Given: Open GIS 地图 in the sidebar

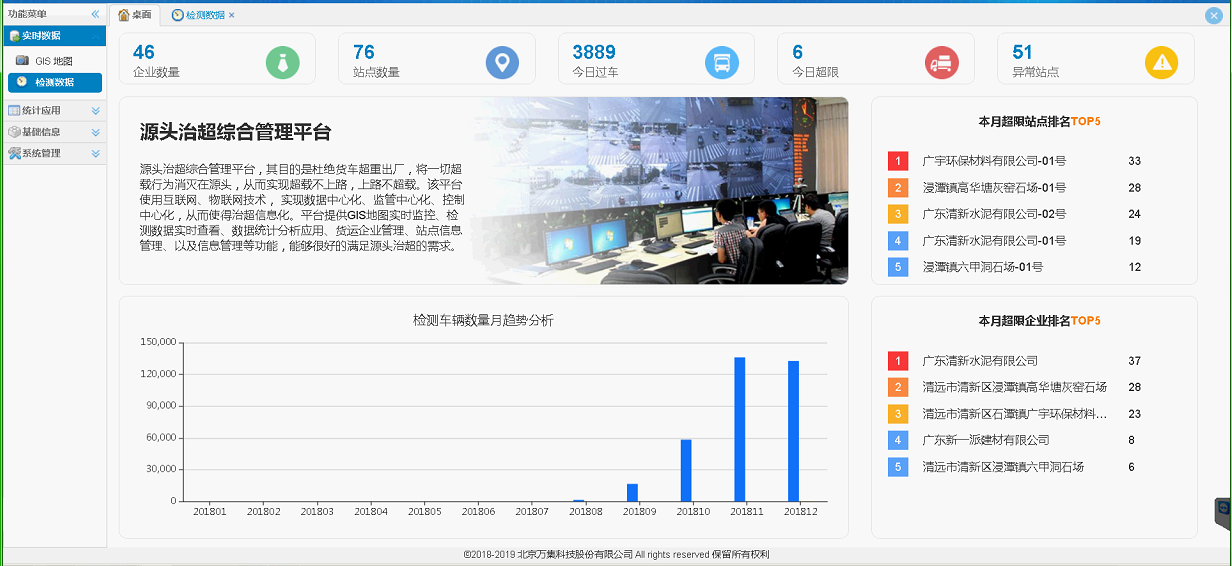Looking at the screenshot, I should (x=53, y=61).
